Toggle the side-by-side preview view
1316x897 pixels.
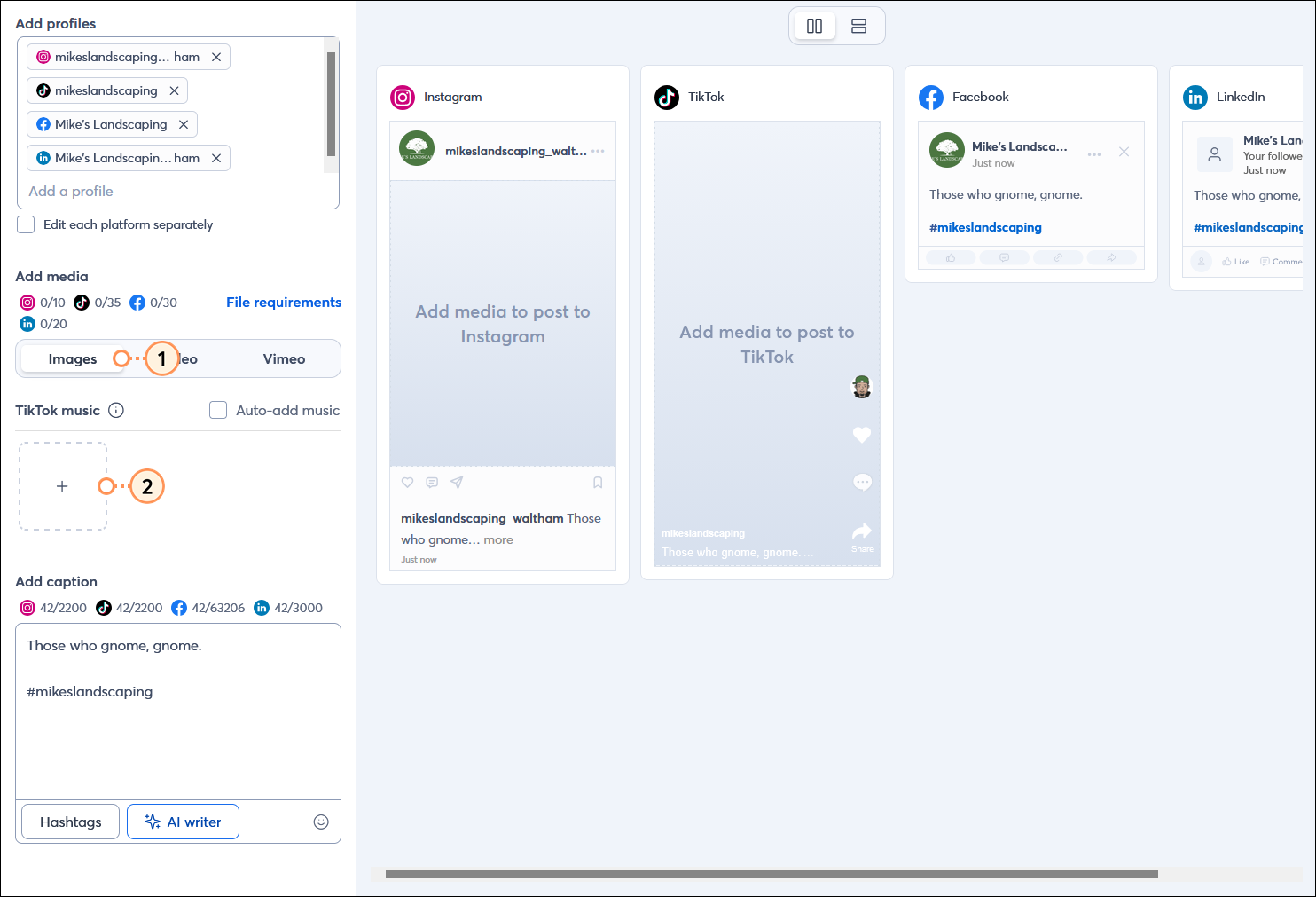814,26
